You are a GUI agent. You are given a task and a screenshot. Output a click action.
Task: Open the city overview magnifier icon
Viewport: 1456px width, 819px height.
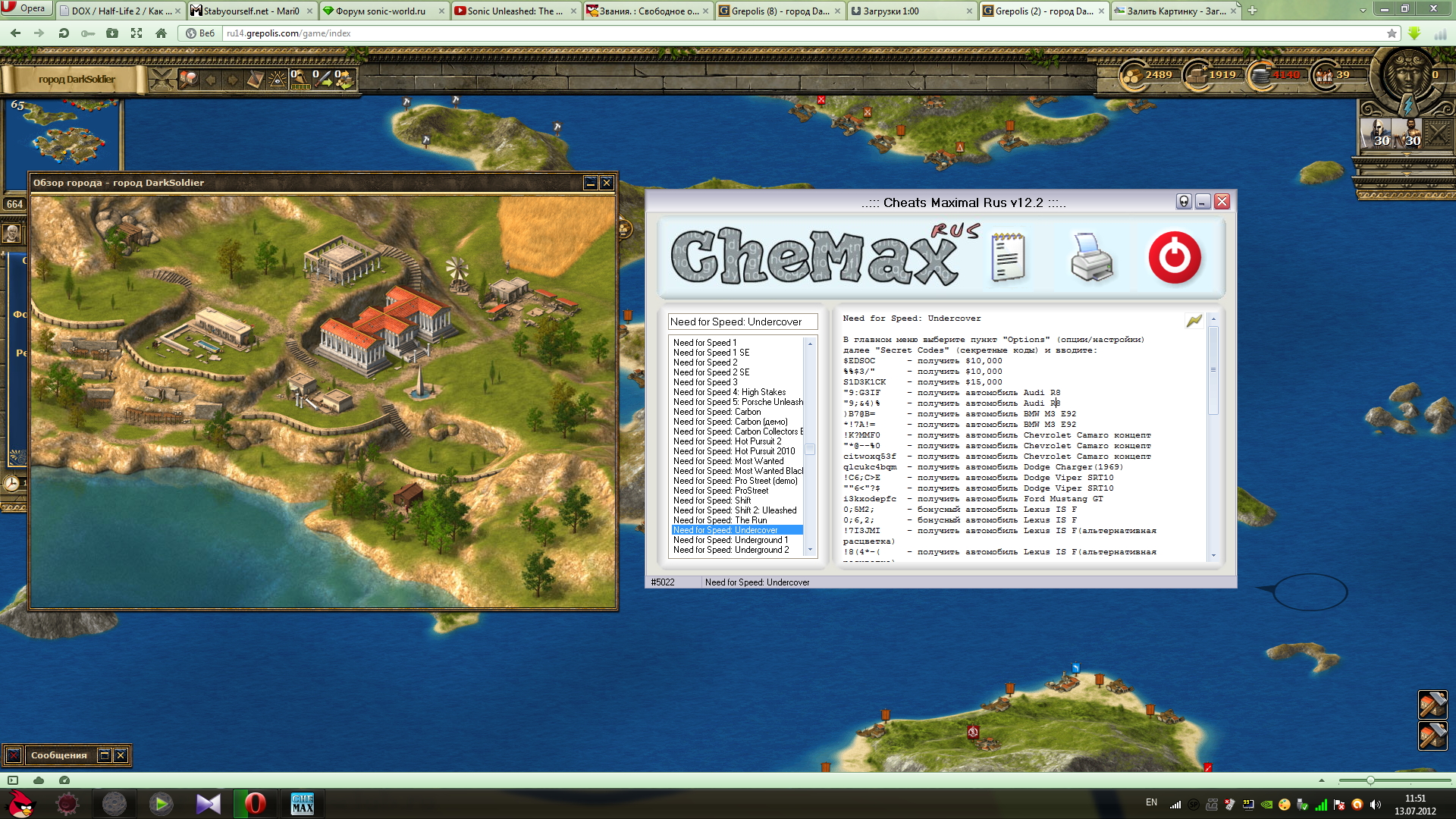[x=188, y=79]
